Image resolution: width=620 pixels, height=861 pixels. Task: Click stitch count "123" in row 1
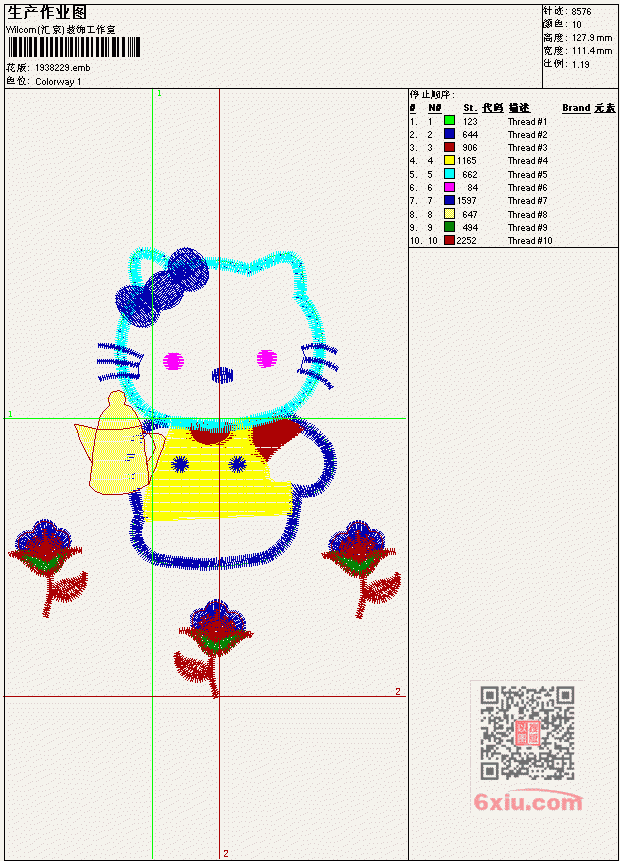470,121
